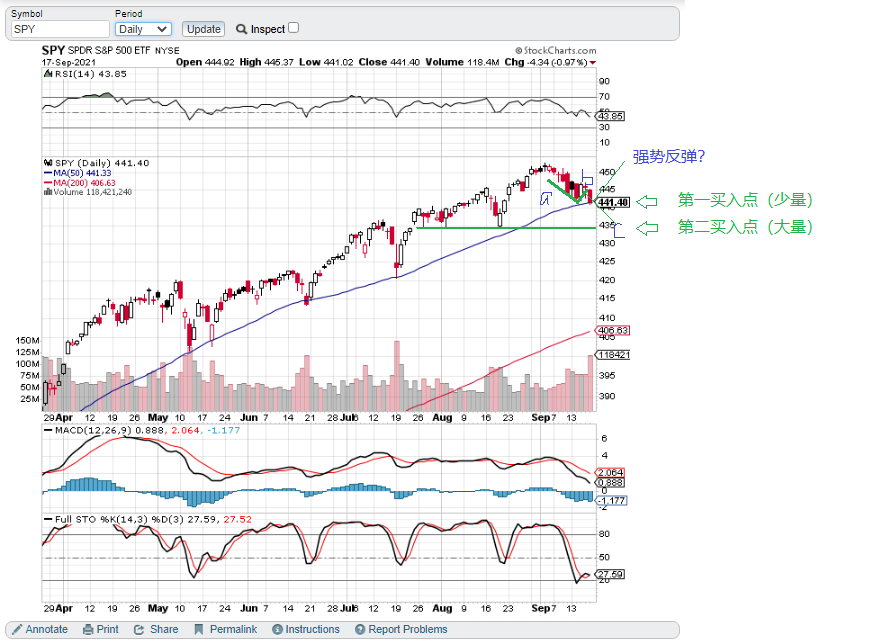869x640 pixels.
Task: Click the green arrow beside 第一买入点
Action: click(x=649, y=200)
